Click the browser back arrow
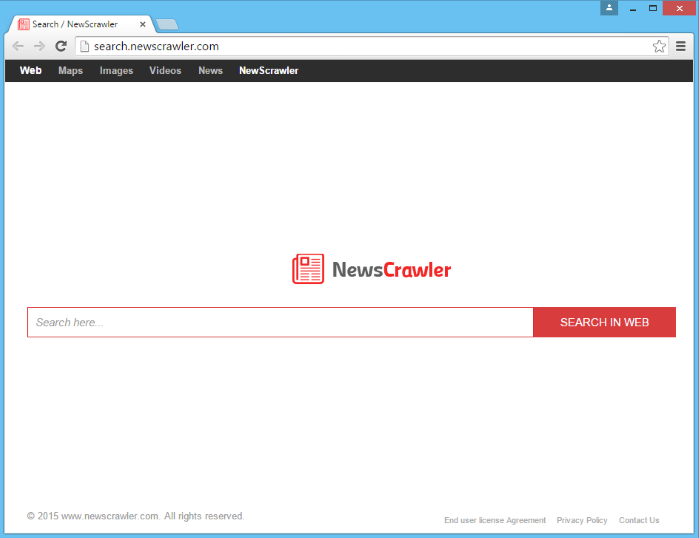The height and width of the screenshot is (538, 699). [x=18, y=46]
